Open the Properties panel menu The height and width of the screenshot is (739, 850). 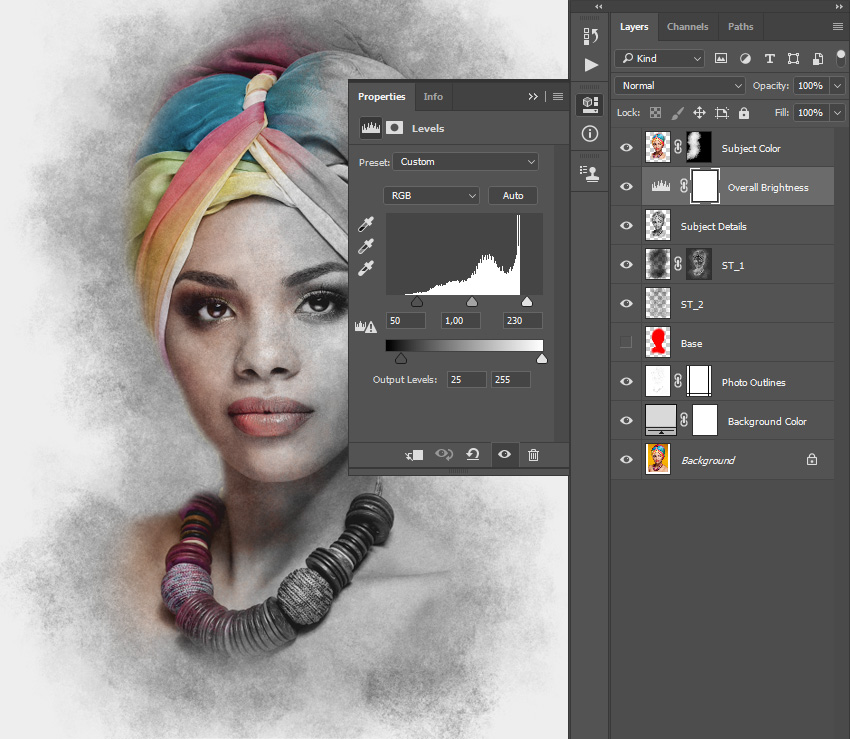coord(558,97)
